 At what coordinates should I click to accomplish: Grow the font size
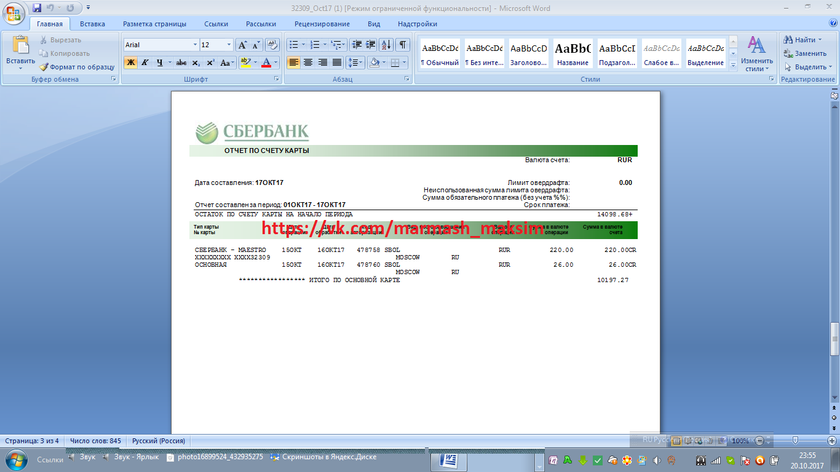coord(242,45)
